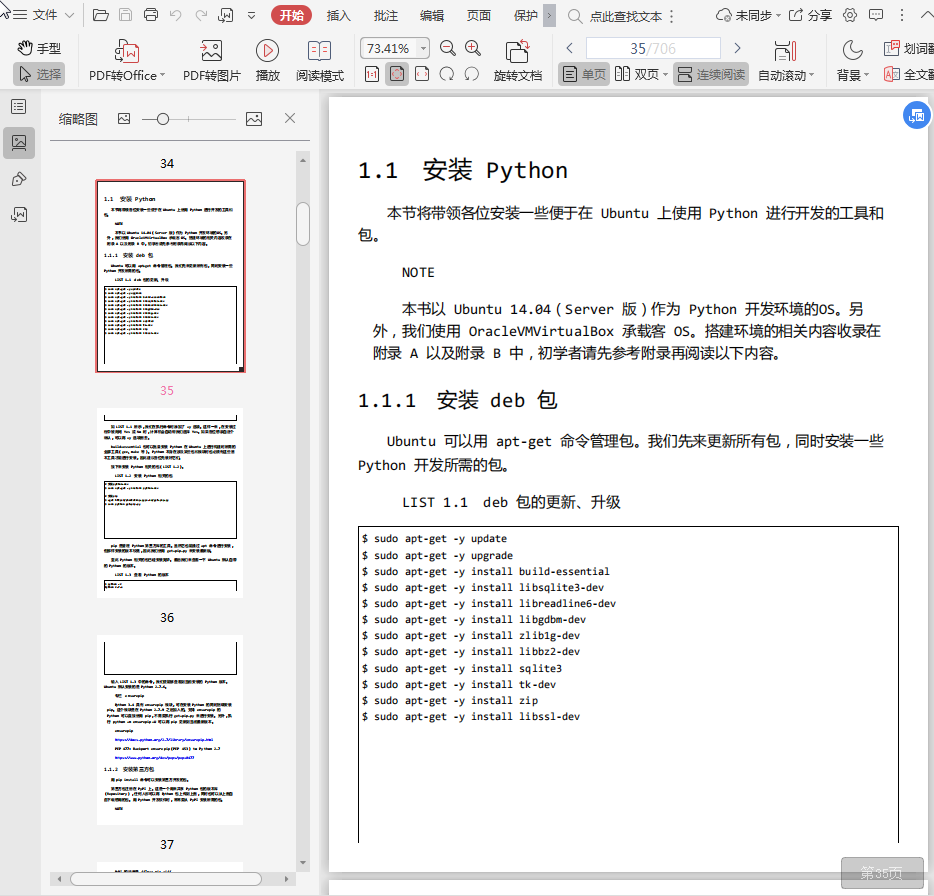Screen dimensions: 934x896
Task: Close the 缩略图 thumbnail panel
Action: point(290,119)
